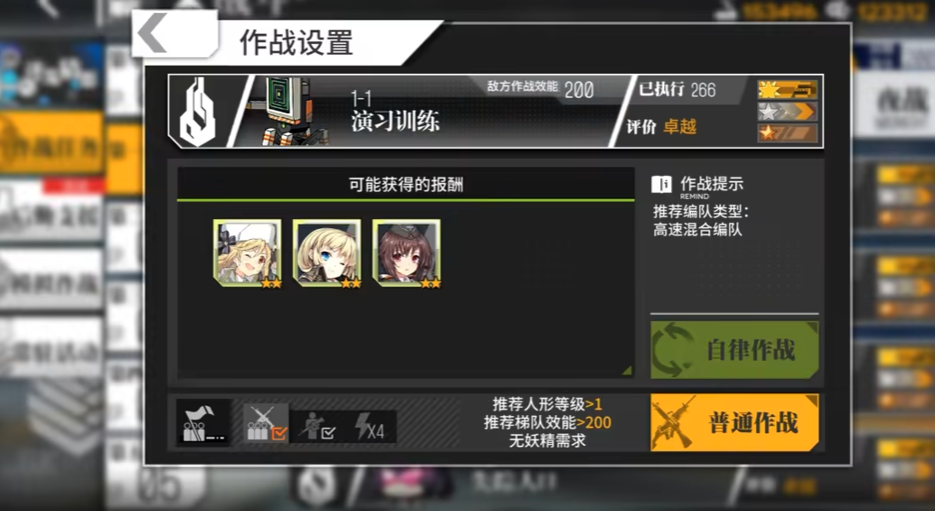935x511 pixels.
Task: Toggle the rifle soldier checkbox option
Action: (317, 427)
